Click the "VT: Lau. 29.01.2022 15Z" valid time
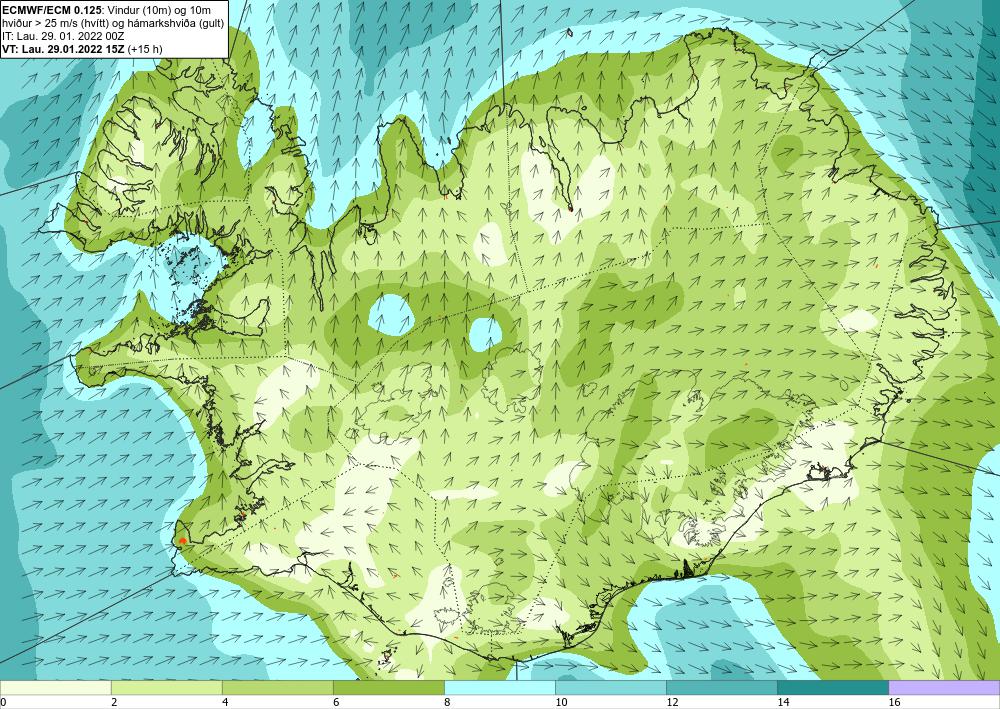1000x709 pixels. click(64, 49)
